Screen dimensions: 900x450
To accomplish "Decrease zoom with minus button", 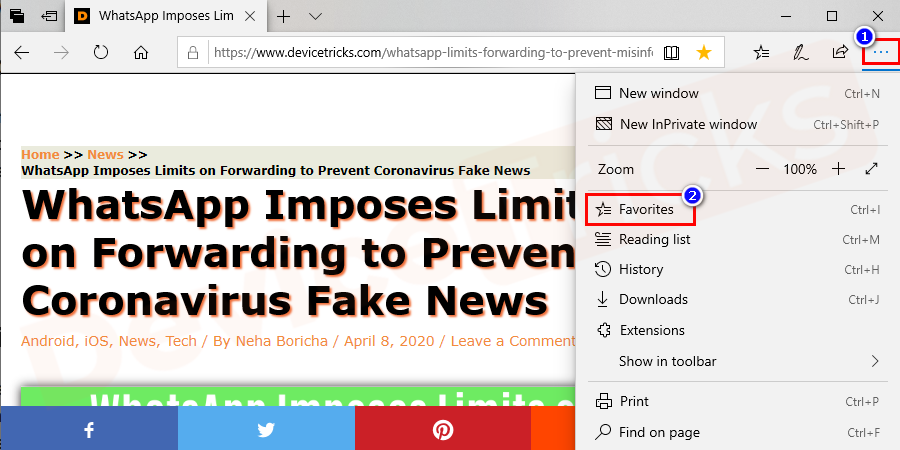I will click(762, 169).
